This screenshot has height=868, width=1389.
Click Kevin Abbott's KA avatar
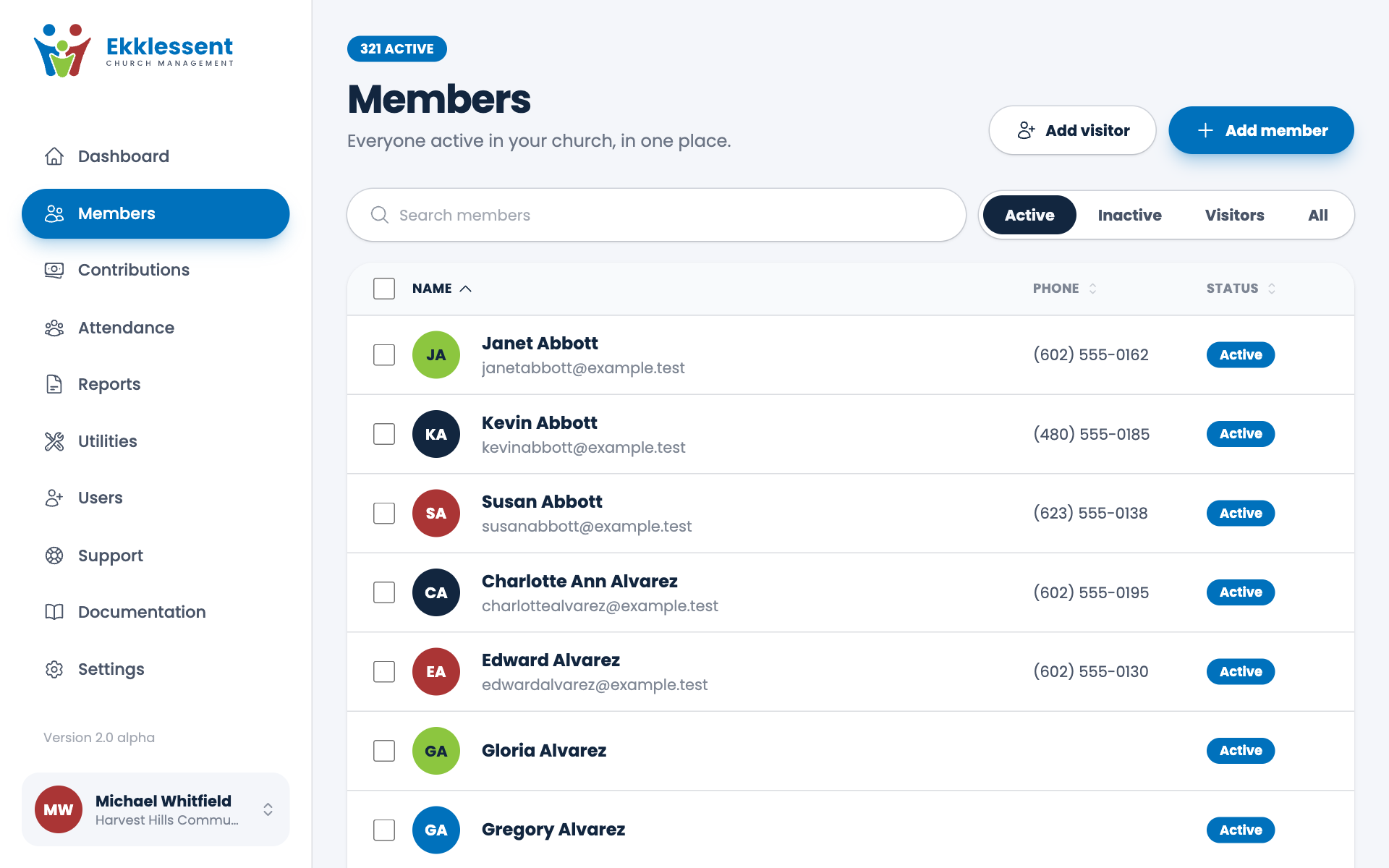[x=436, y=434]
